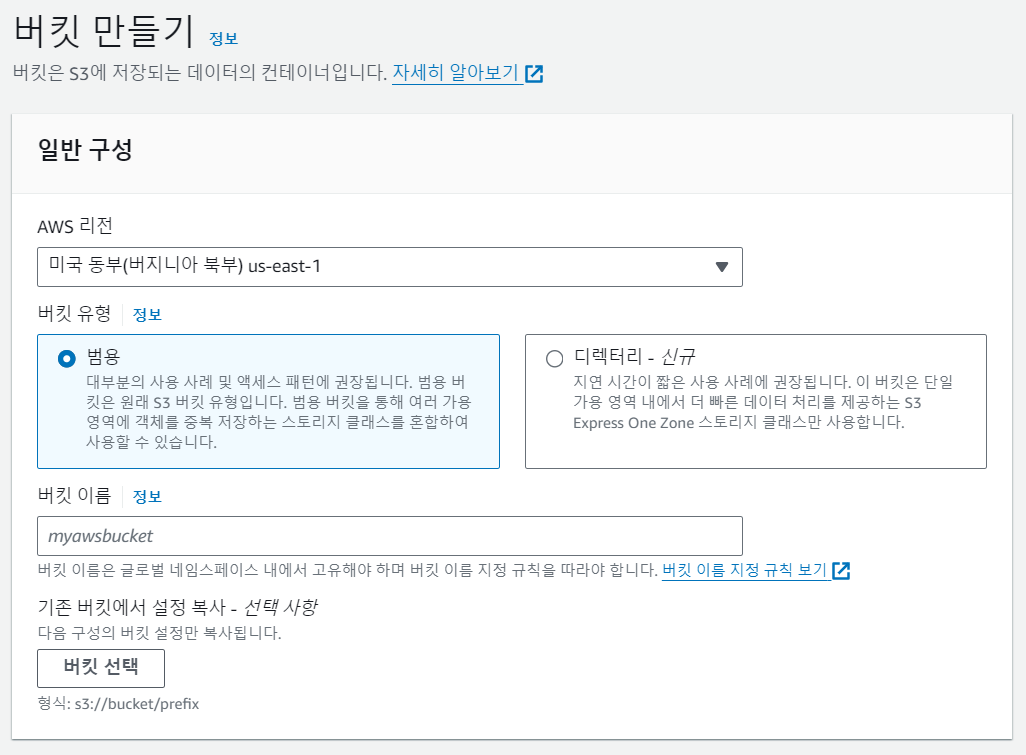The image size is (1026, 755).
Task: Open 정보 link next to 버킷 만들기
Action: point(223,39)
